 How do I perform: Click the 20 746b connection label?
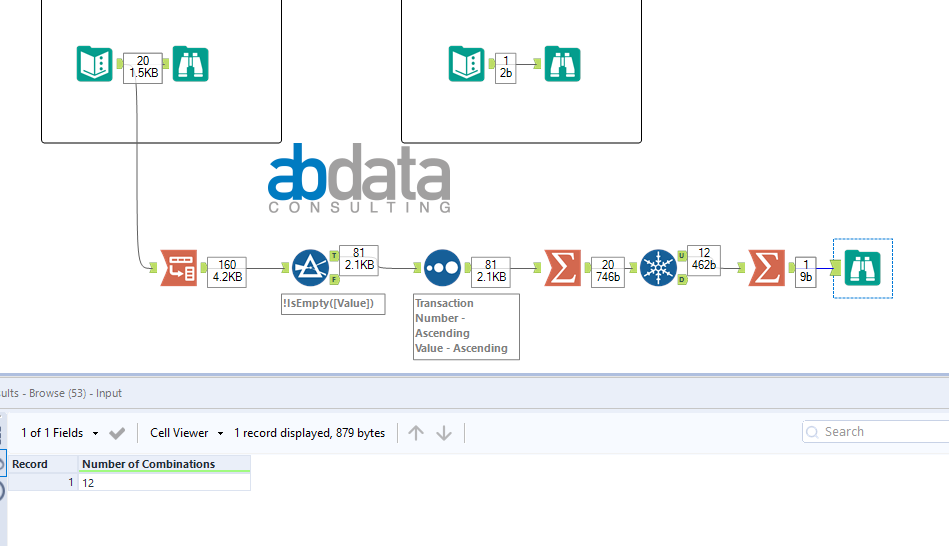coord(608,271)
